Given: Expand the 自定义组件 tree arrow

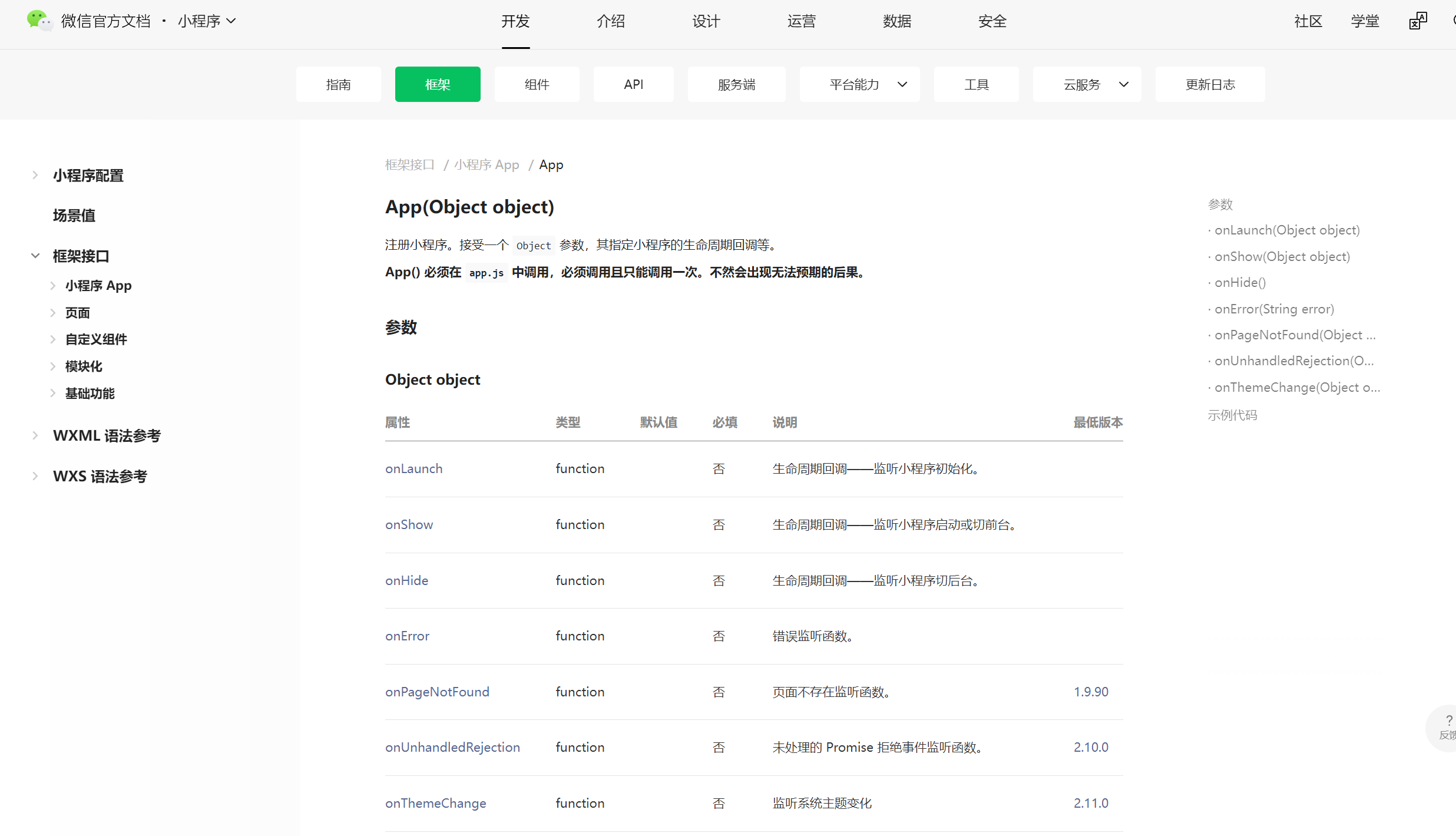Looking at the screenshot, I should (53, 339).
